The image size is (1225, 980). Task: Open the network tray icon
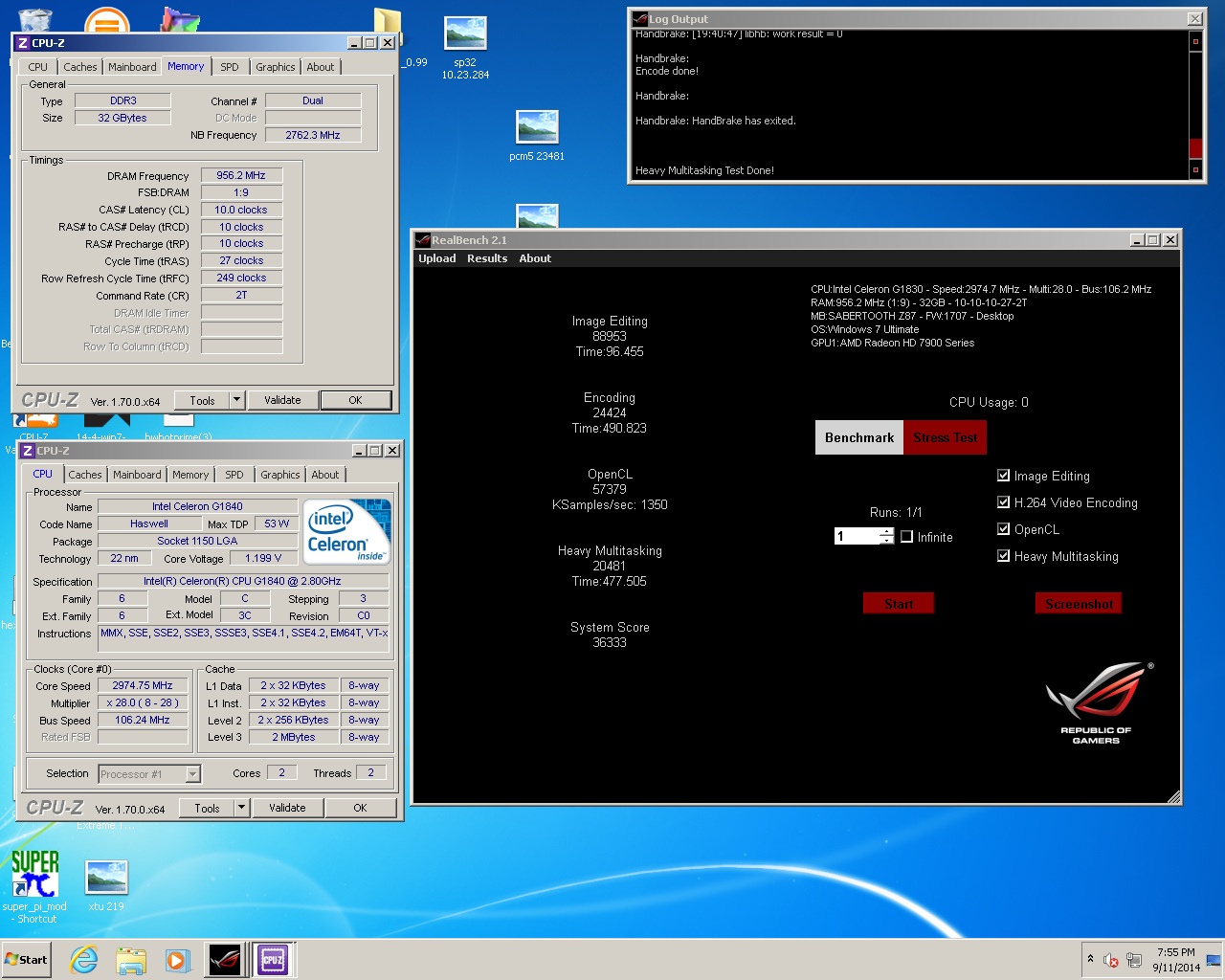pos(1134,960)
